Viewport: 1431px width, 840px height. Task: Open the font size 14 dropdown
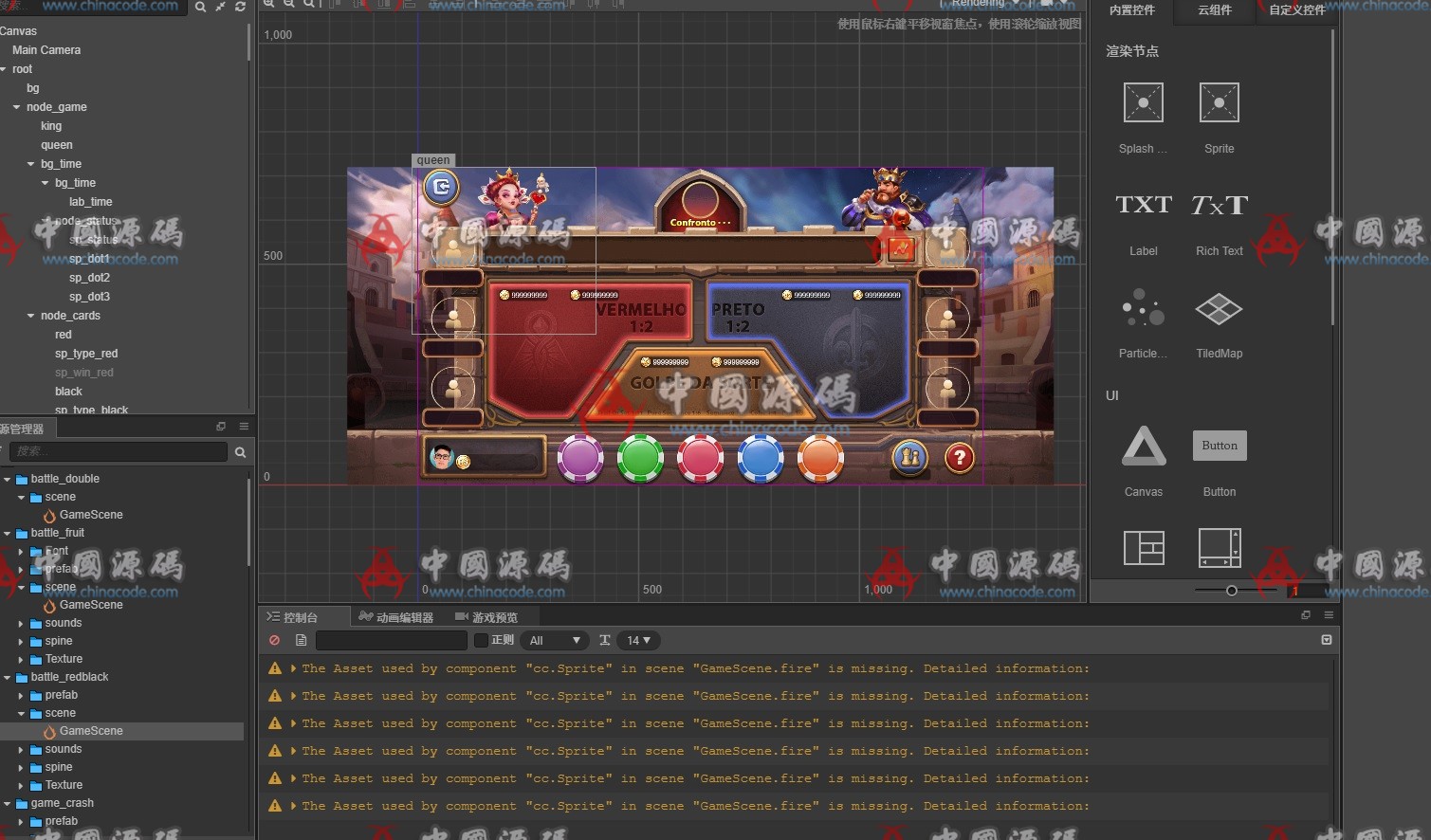(x=638, y=640)
